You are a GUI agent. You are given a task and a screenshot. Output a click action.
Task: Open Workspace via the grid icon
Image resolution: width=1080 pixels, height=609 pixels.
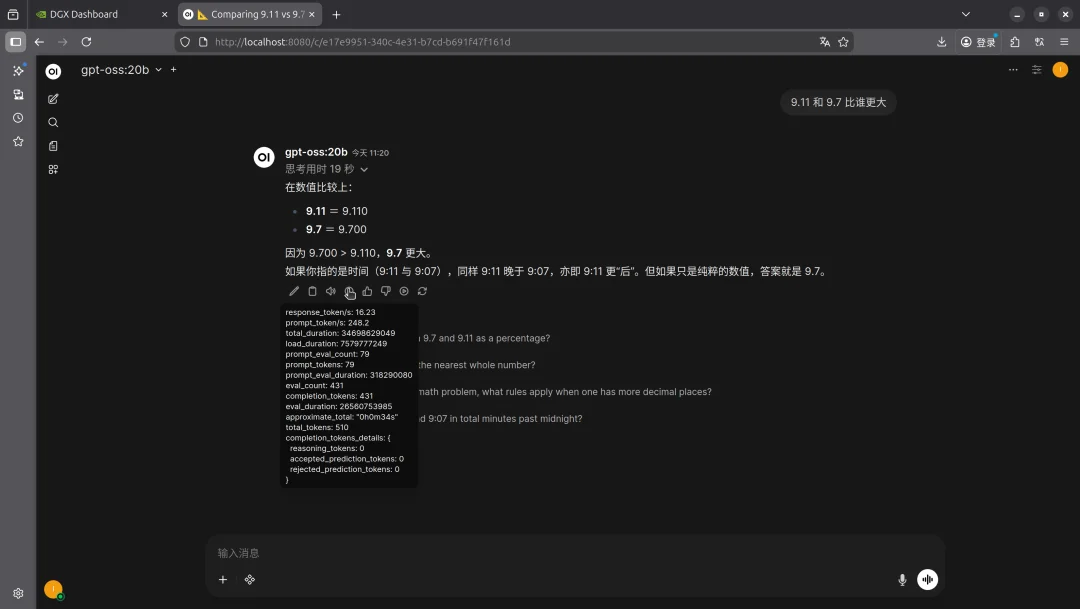[53, 169]
